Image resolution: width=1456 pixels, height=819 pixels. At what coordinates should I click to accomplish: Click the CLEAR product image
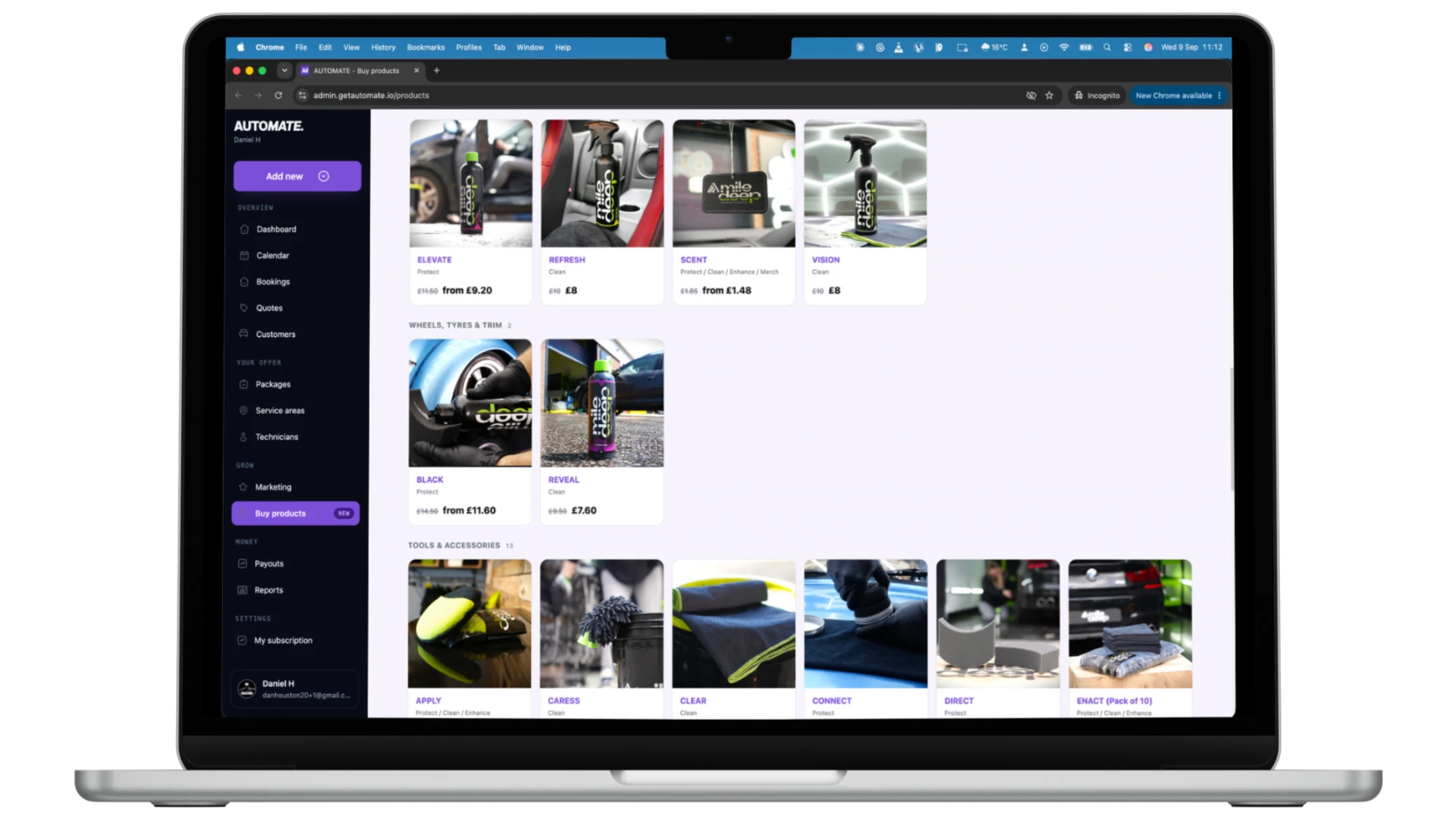coord(734,623)
